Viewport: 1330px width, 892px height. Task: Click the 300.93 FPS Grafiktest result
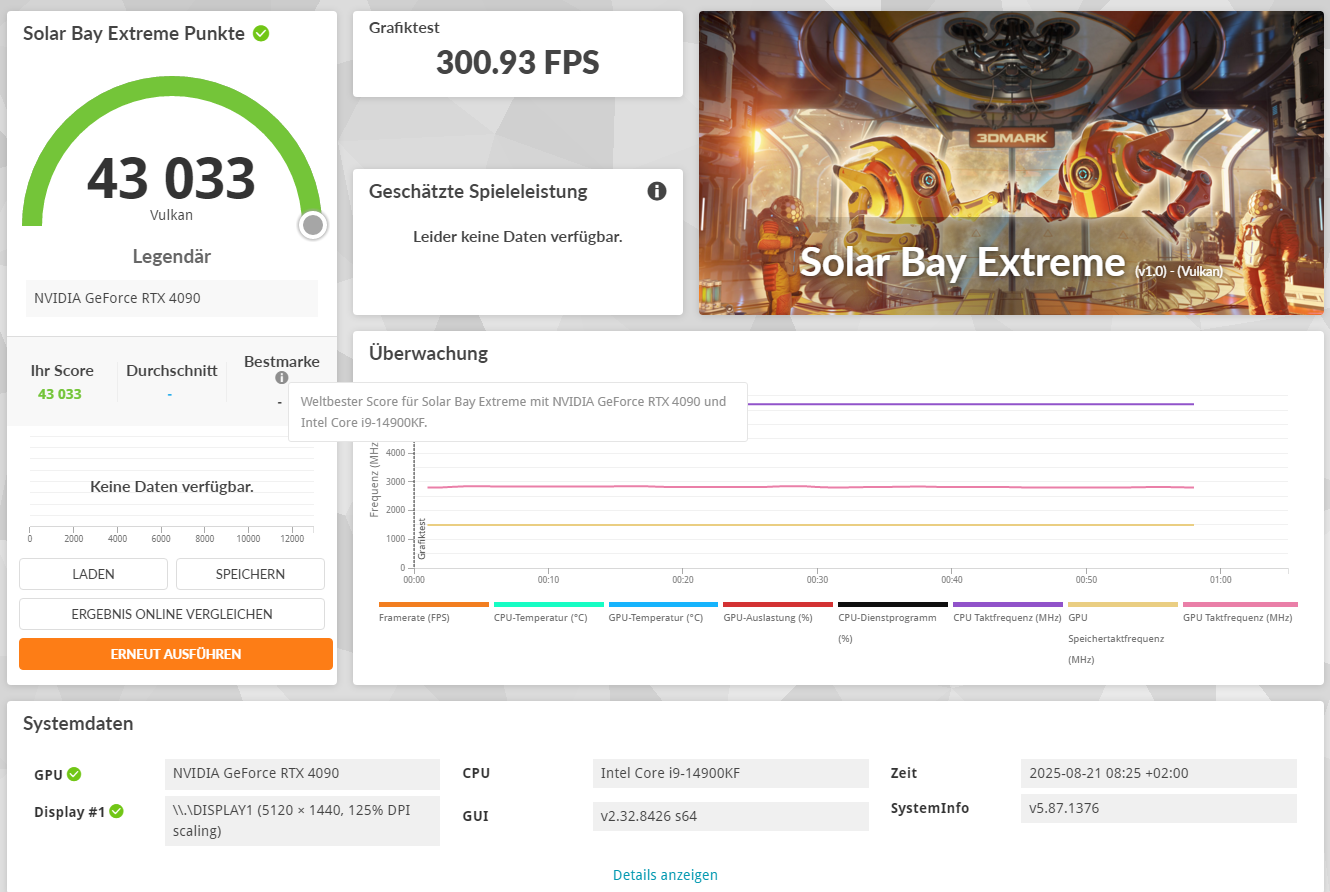[517, 63]
